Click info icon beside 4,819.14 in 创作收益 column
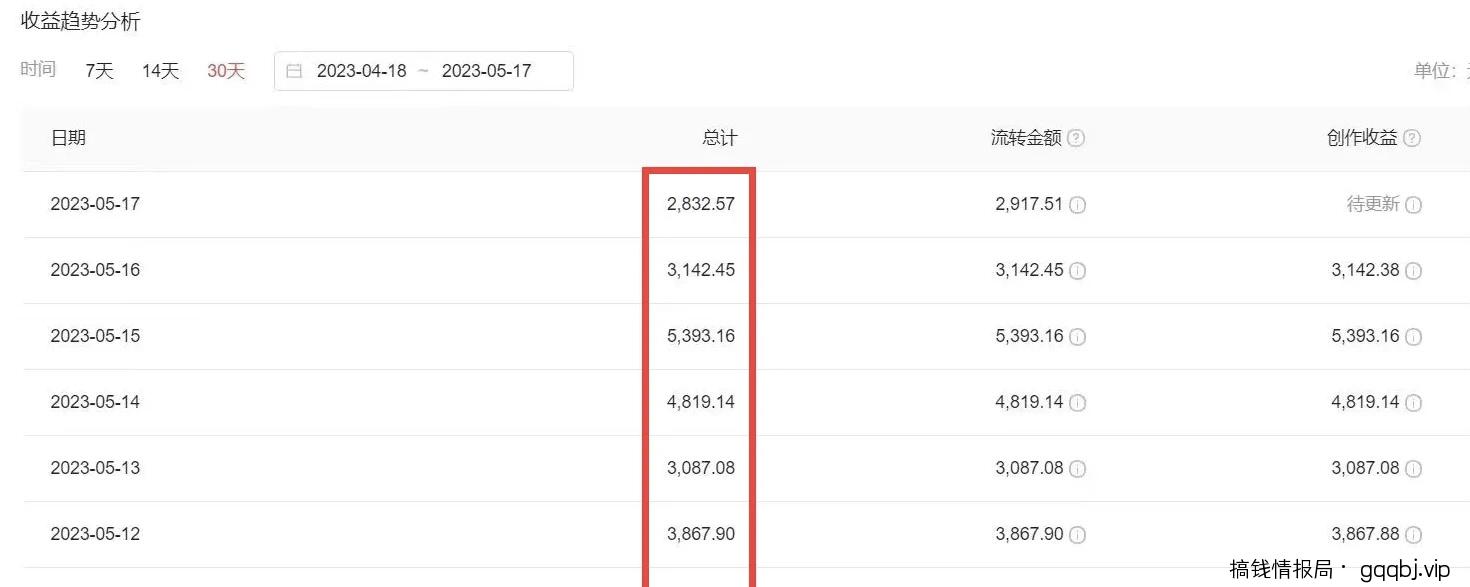The height and width of the screenshot is (587, 1470). [x=1413, y=403]
